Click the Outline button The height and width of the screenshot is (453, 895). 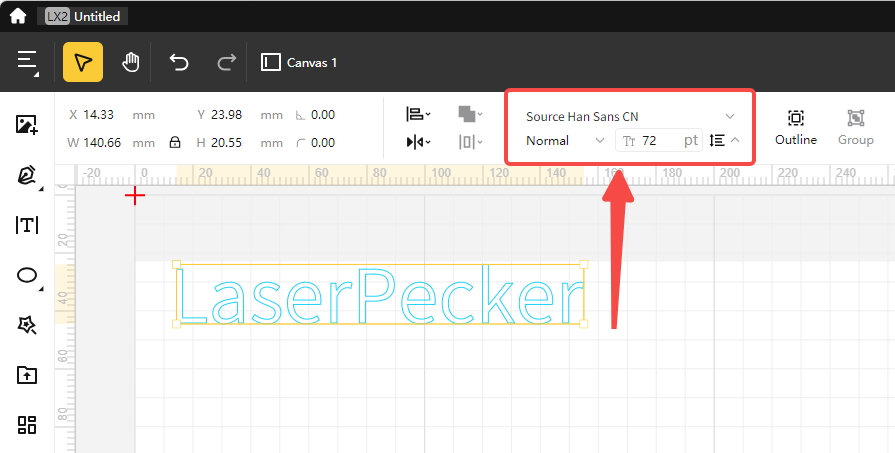point(796,127)
